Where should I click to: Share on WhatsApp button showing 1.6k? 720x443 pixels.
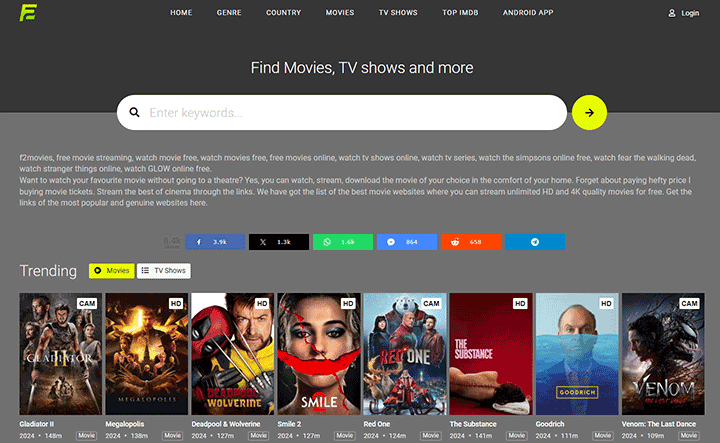point(343,242)
